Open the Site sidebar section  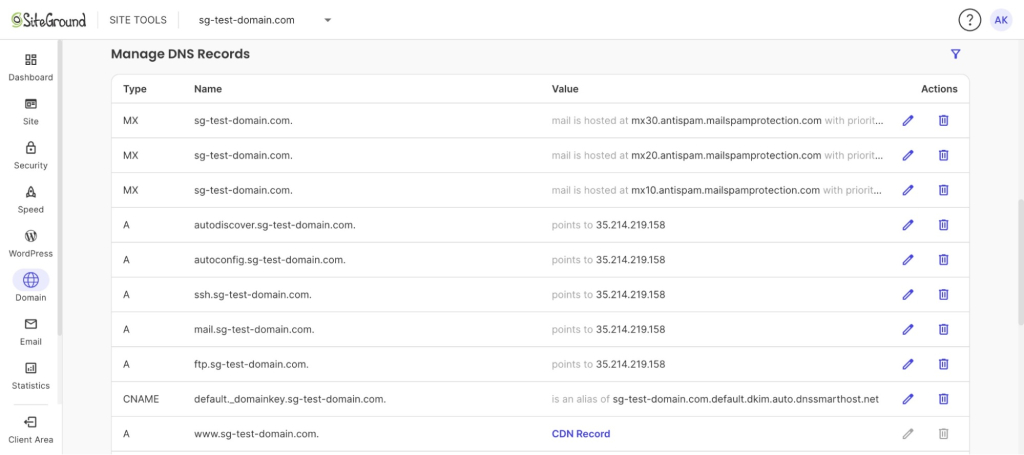[31, 112]
